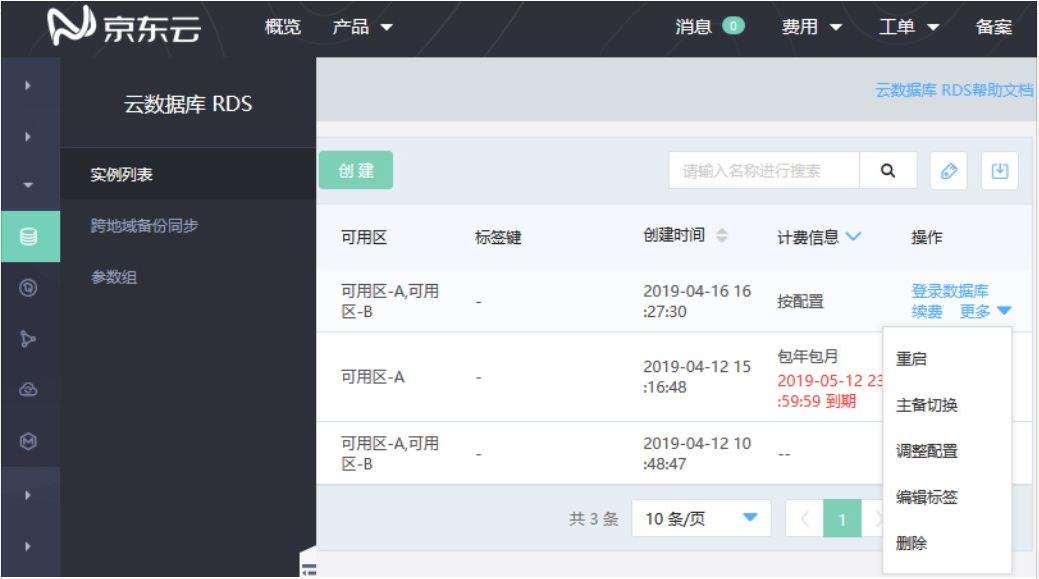This screenshot has height=579, width=1039.
Task: Collapse the sidebar with the menu-fold icon
Action: 309,568
